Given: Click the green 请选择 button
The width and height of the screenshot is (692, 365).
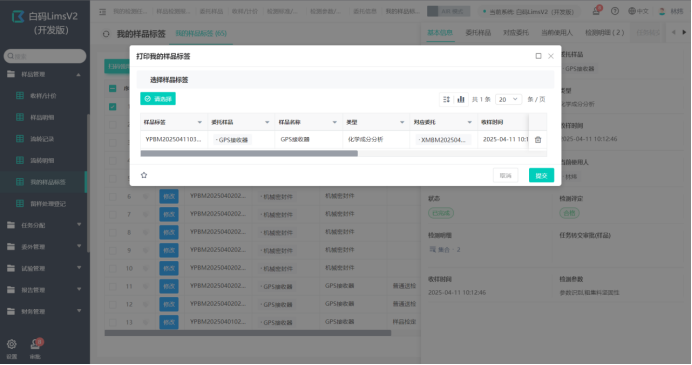Looking at the screenshot, I should [158, 99].
